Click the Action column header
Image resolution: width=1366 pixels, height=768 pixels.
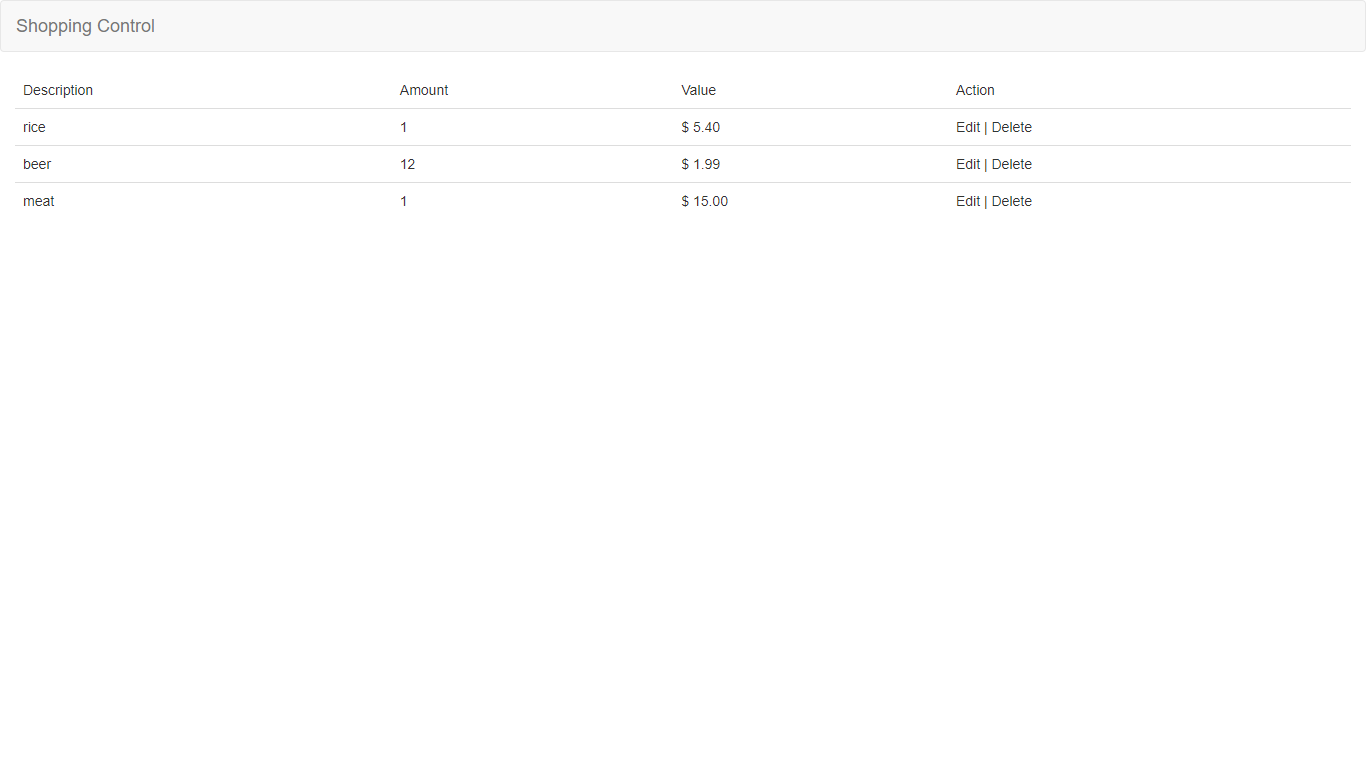point(975,90)
